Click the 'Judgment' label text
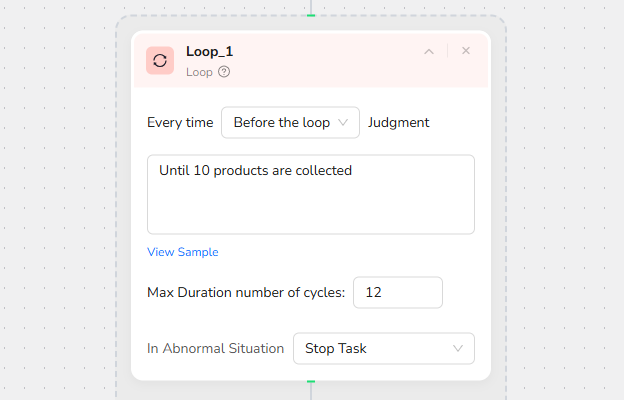The image size is (624, 400). 398,123
